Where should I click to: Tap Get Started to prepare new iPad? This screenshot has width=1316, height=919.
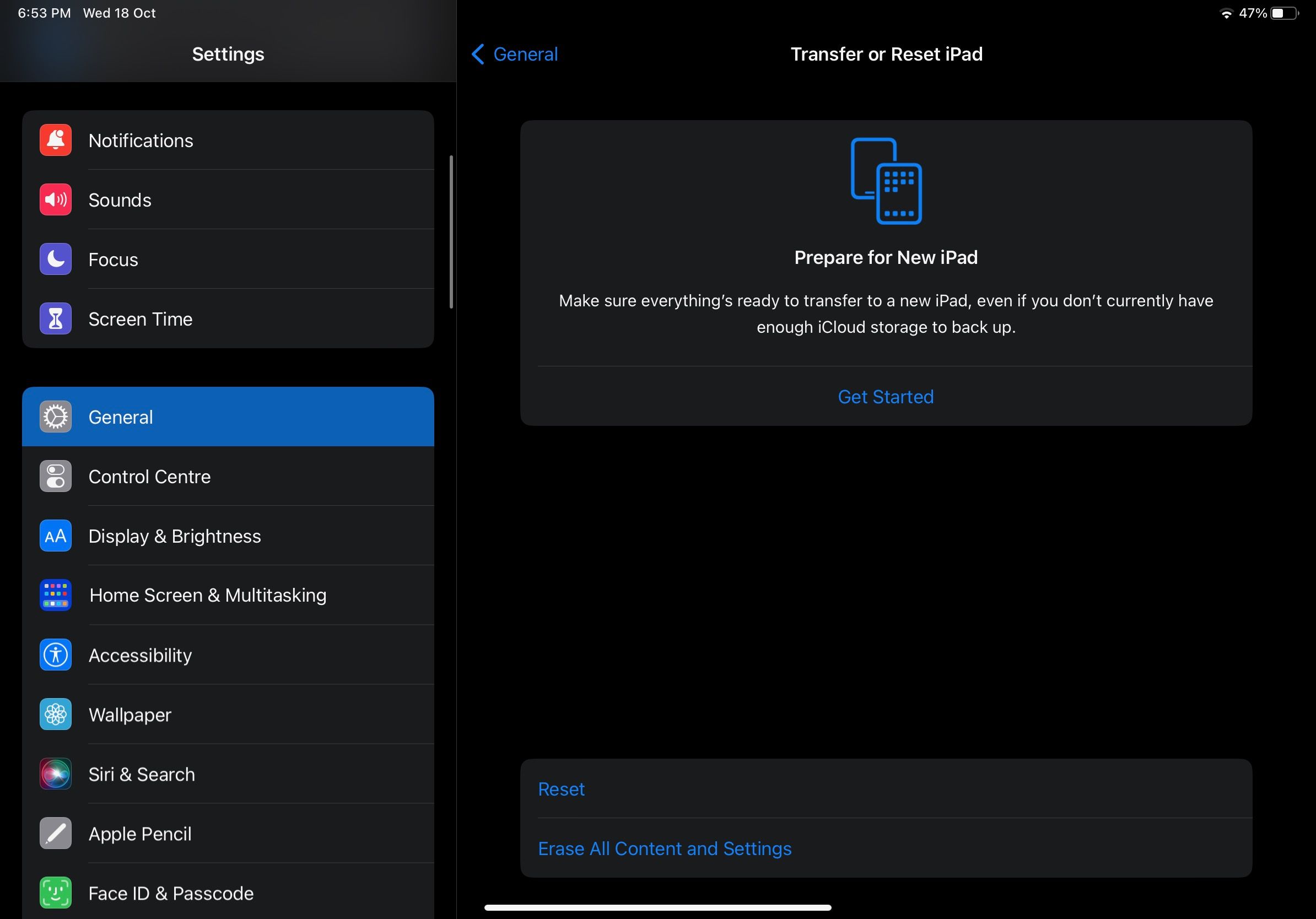886,397
